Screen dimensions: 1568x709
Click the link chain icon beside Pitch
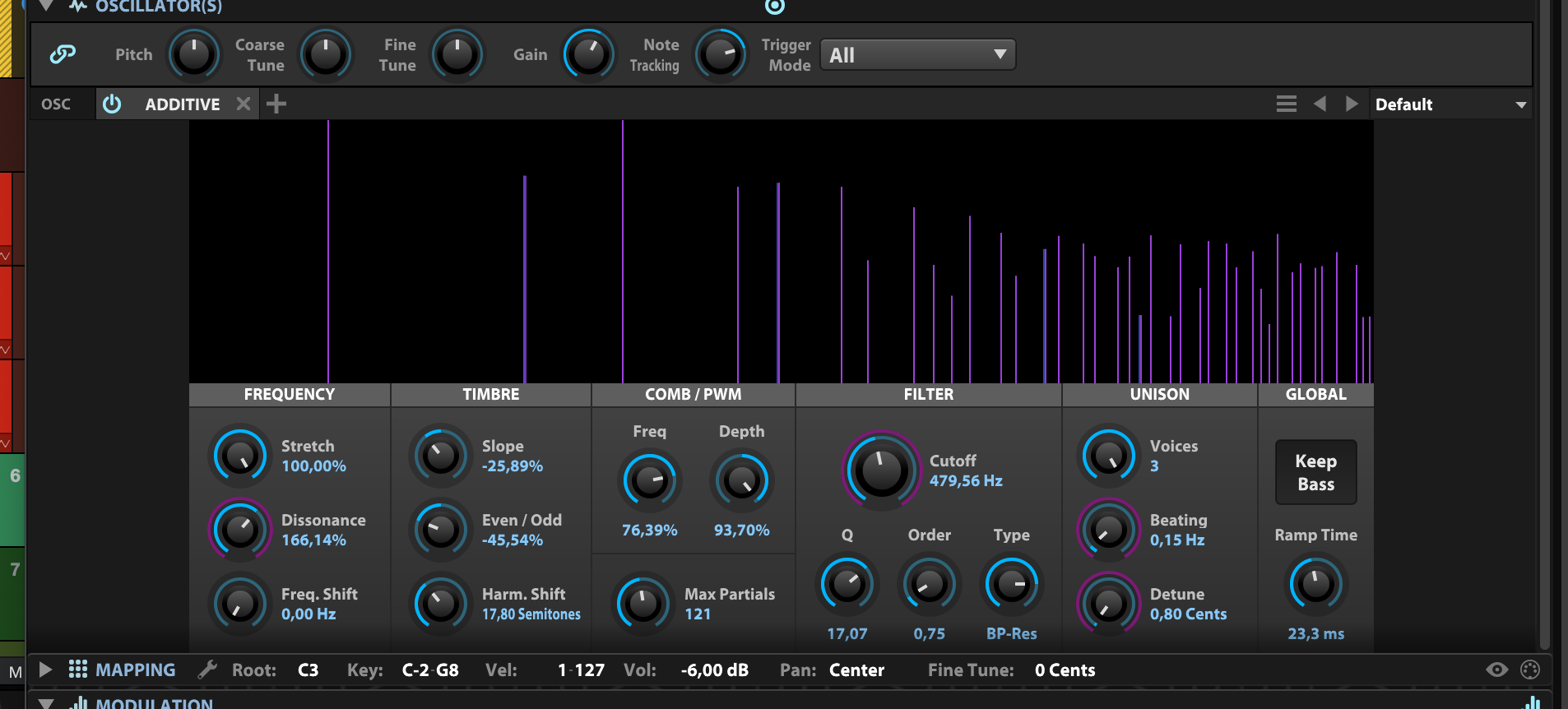coord(63,54)
